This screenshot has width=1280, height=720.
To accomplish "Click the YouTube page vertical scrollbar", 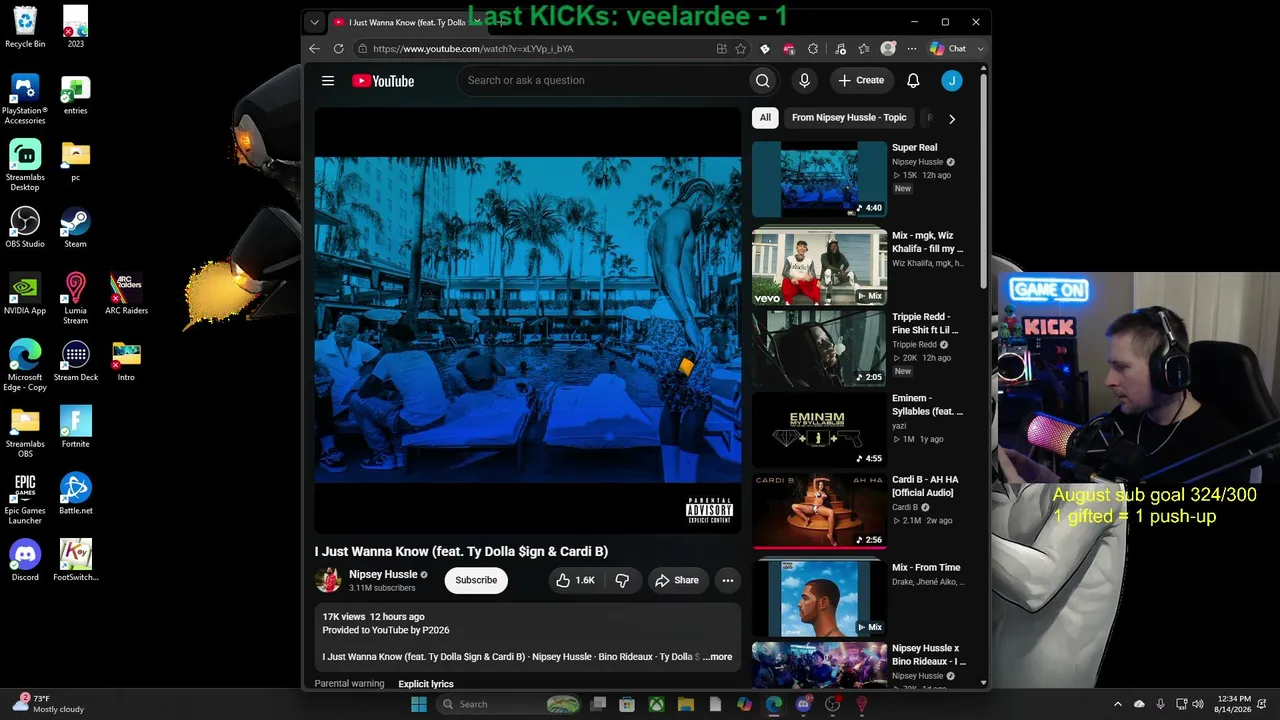I will (x=984, y=180).
